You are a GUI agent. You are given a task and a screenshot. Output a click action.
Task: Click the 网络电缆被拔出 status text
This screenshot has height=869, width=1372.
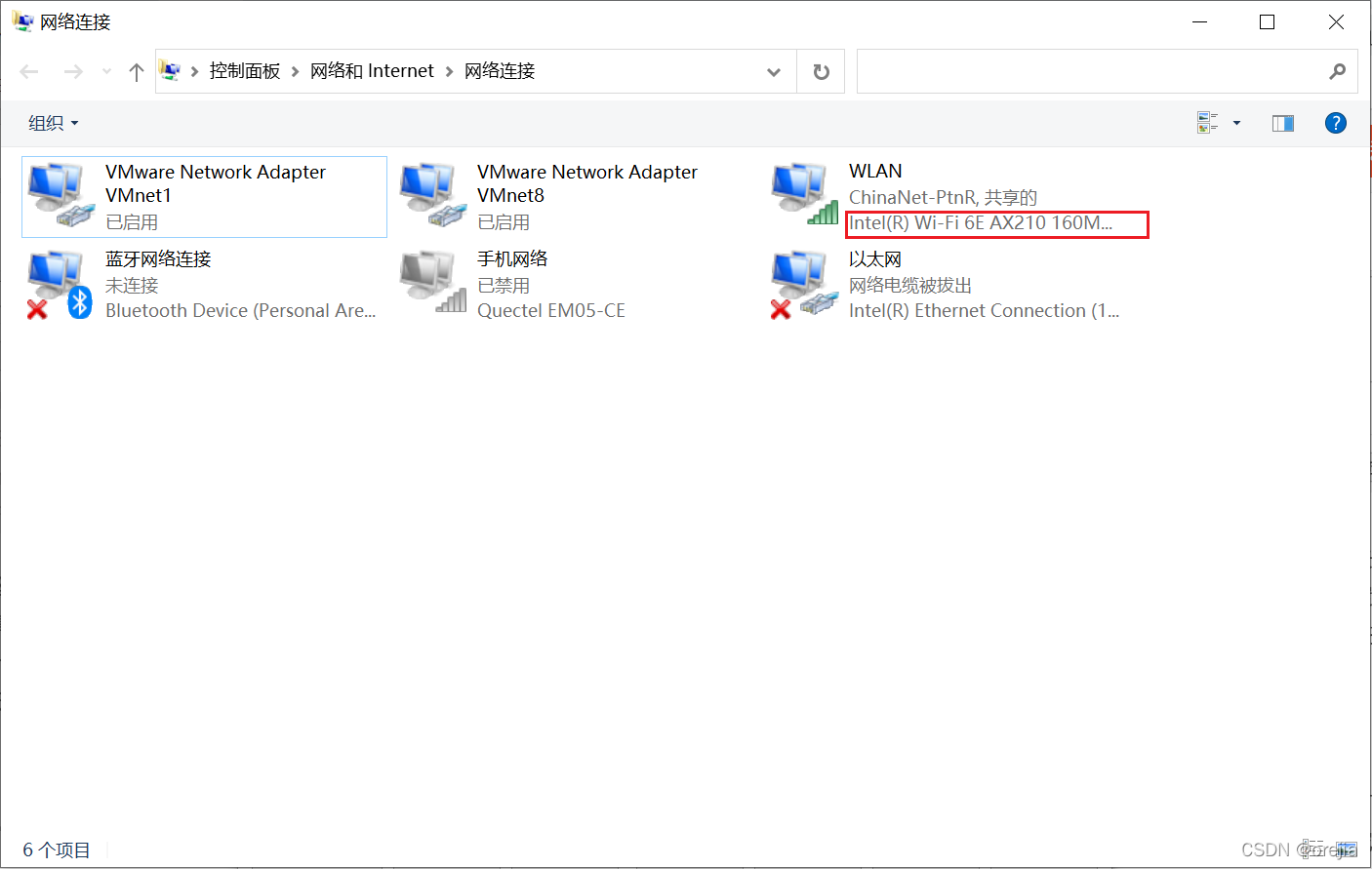click(910, 285)
